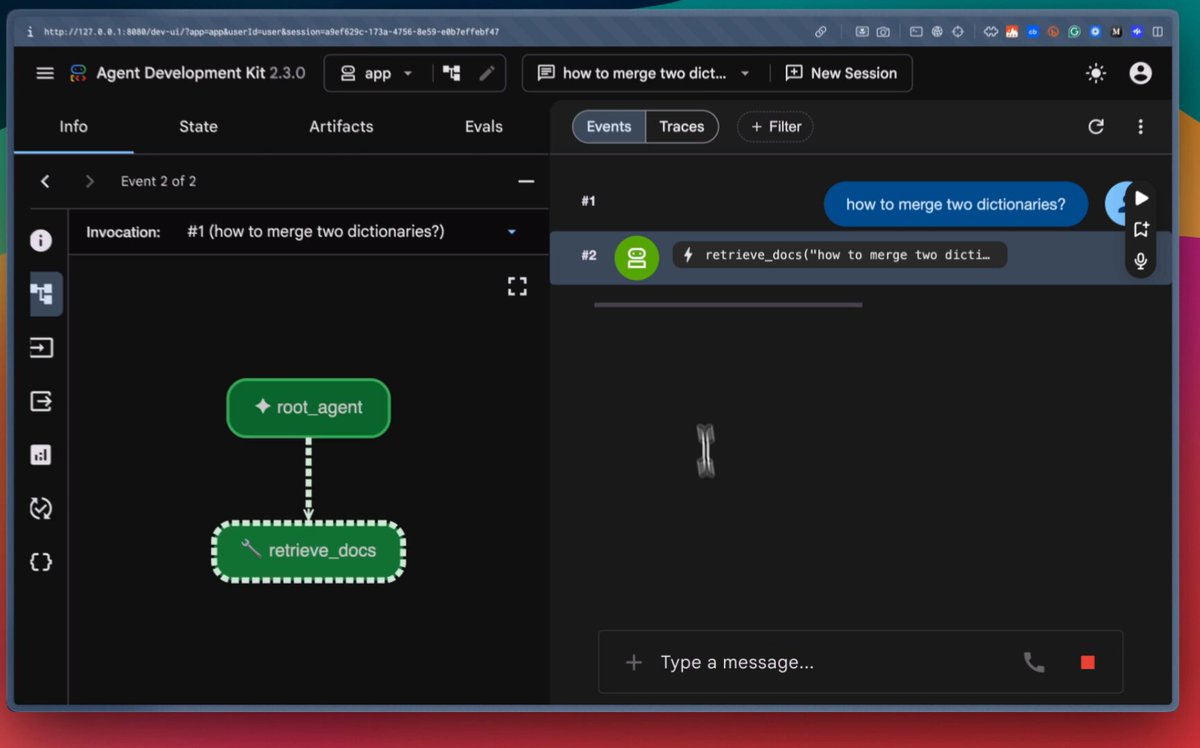Screen dimensions: 1200x748
Task: Click the Type a message field
Action: [x=830, y=662]
